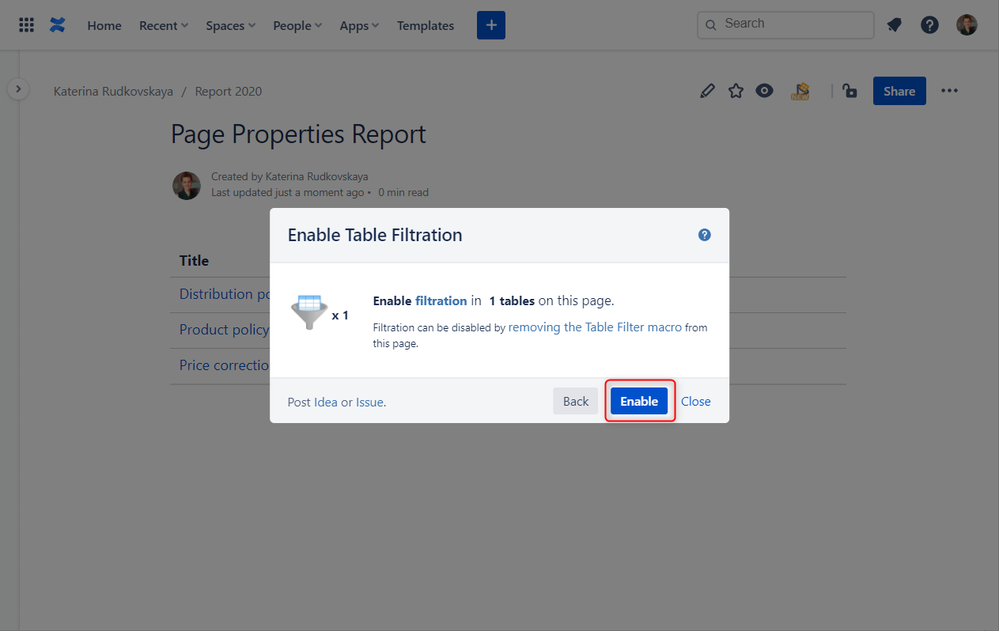
Task: Open removing the Table Filter macro link
Action: pos(595,327)
